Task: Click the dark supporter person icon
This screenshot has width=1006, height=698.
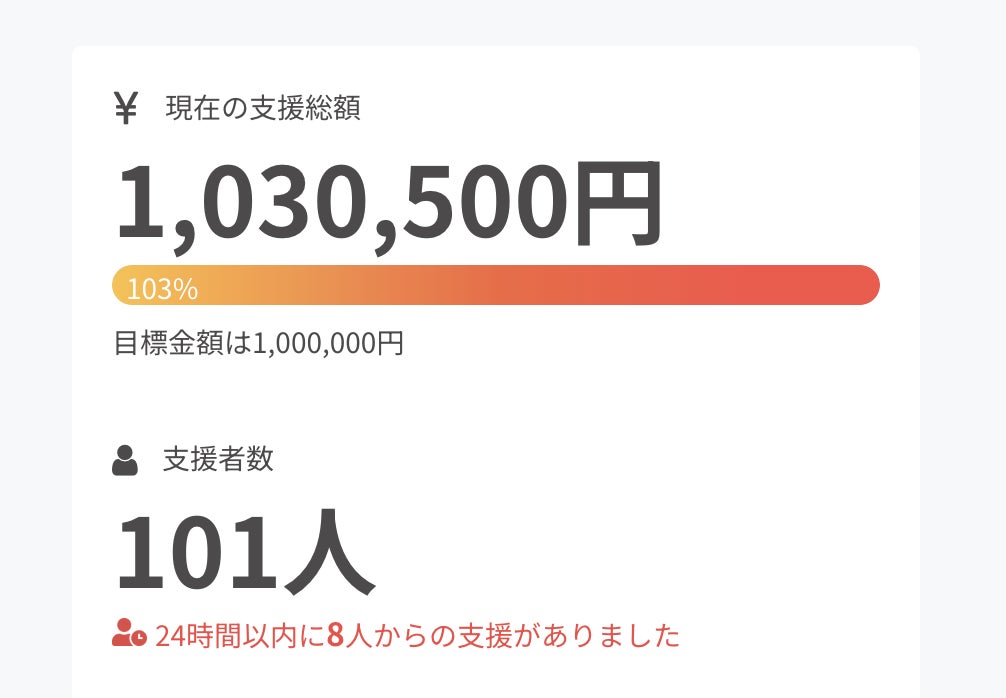Action: pyautogui.click(x=125, y=461)
